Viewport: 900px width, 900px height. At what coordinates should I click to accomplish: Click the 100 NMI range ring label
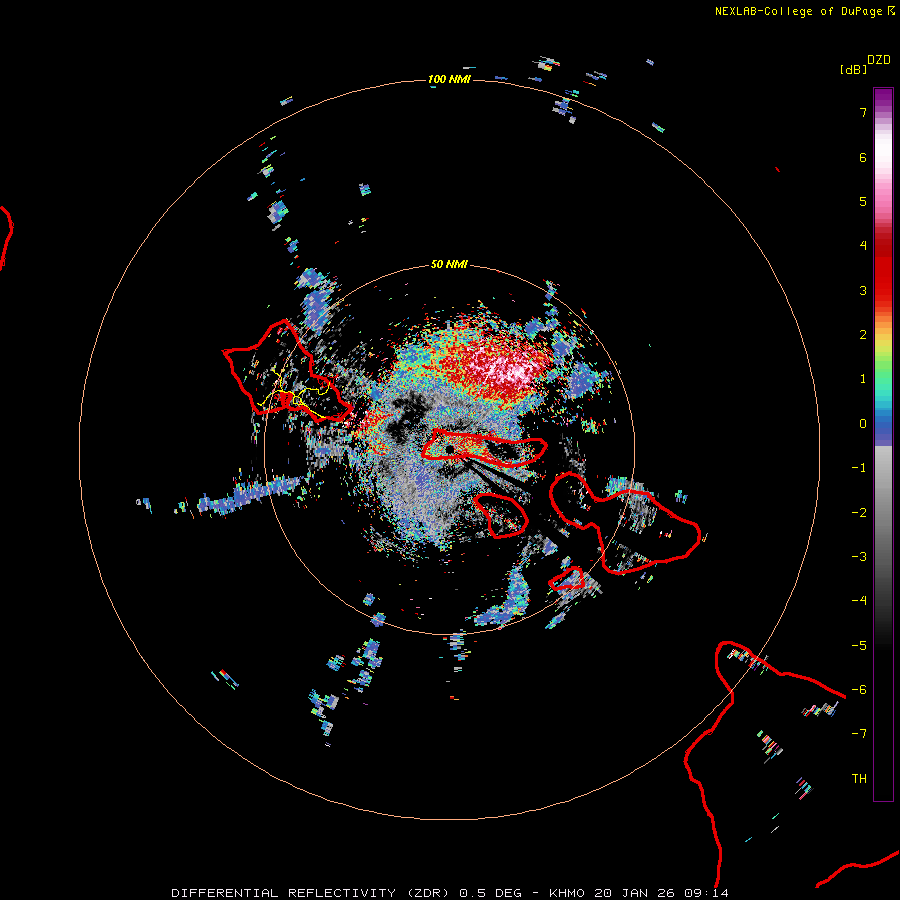click(x=449, y=79)
